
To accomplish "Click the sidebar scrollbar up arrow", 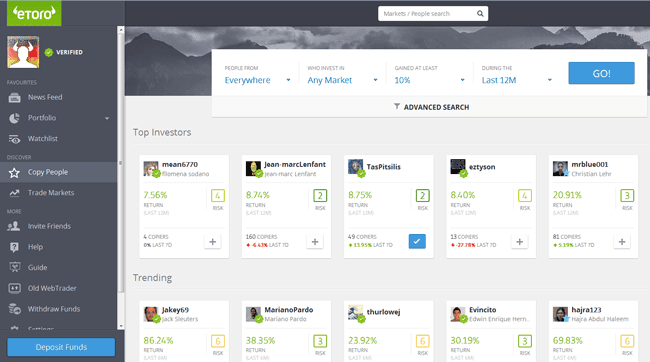I will click(121, 30).
